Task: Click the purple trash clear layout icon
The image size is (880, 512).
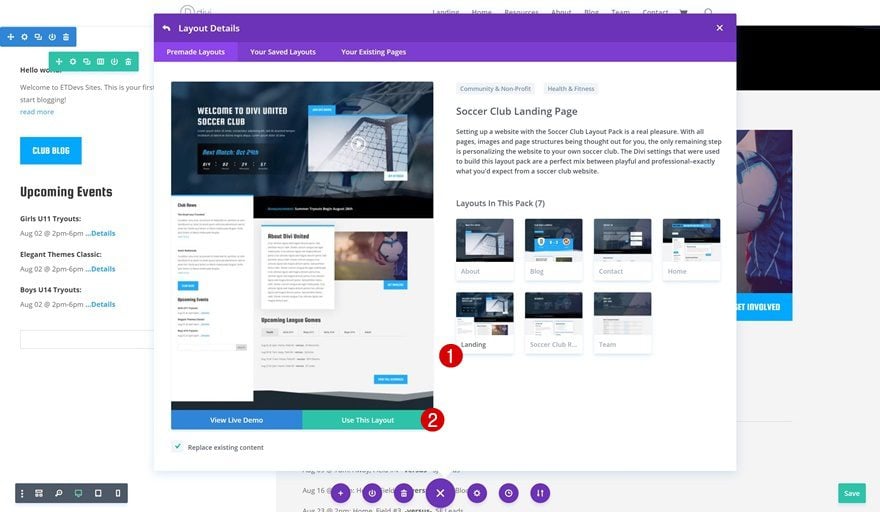Action: pyautogui.click(x=404, y=493)
